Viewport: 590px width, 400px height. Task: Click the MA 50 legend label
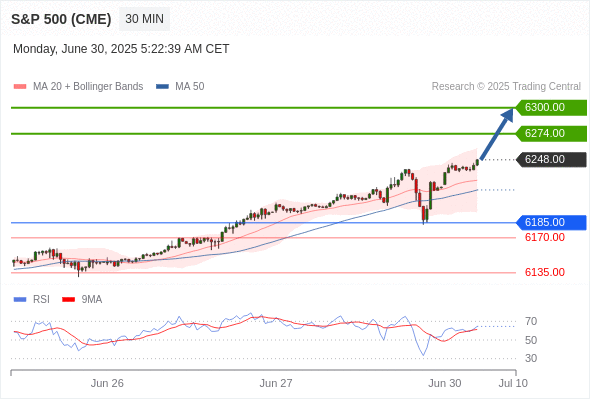pos(190,87)
